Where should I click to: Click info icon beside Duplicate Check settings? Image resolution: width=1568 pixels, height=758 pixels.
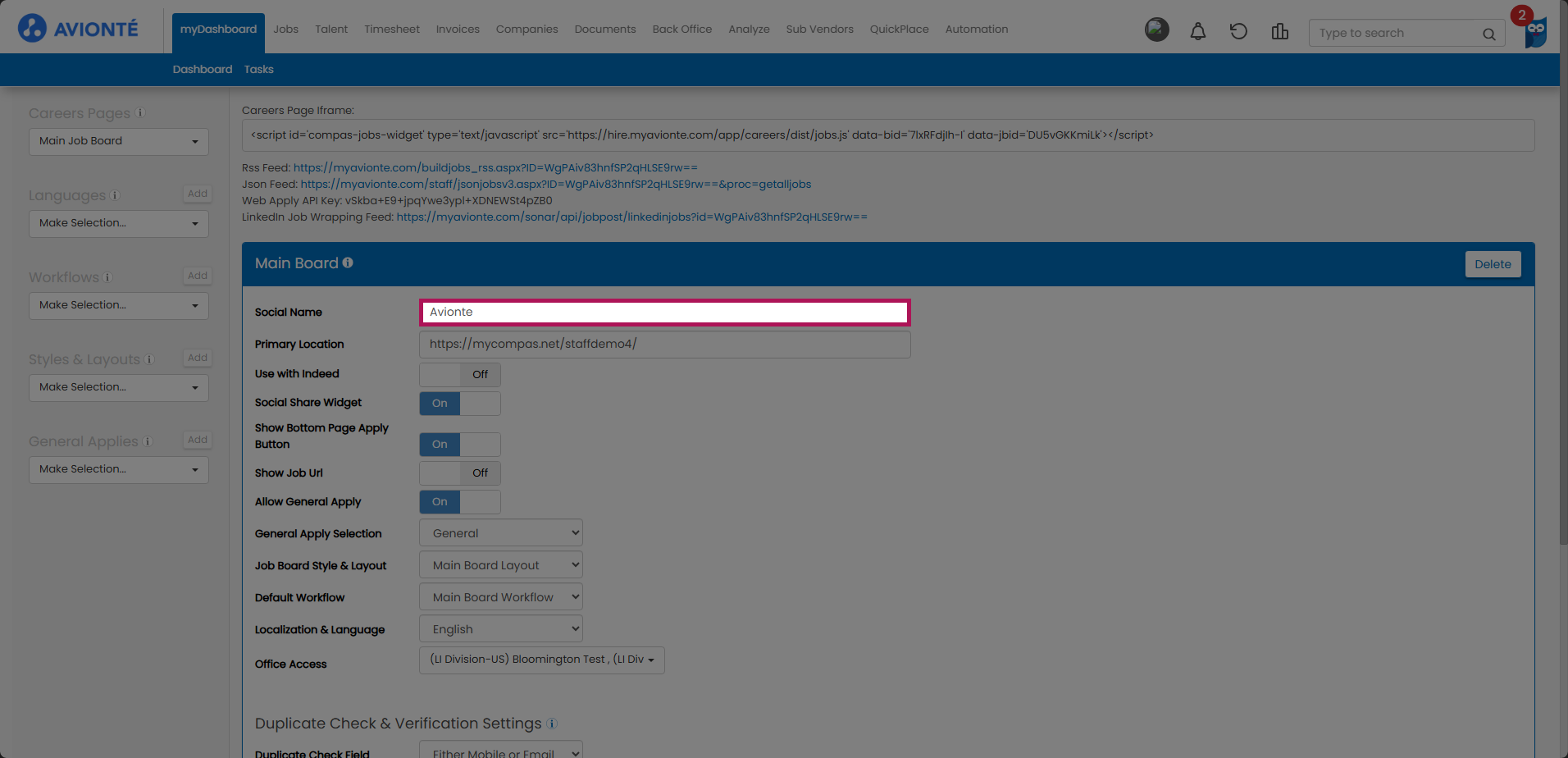pos(552,724)
